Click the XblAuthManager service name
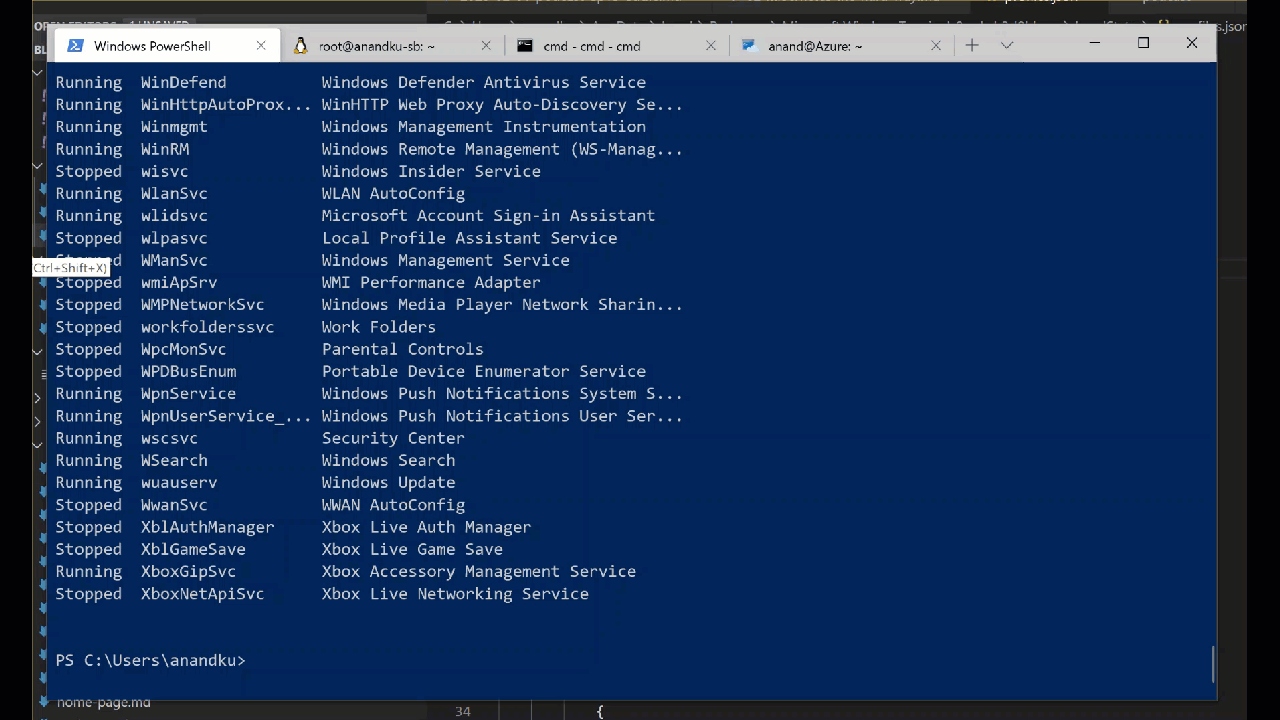Viewport: 1280px width, 720px height. (207, 527)
